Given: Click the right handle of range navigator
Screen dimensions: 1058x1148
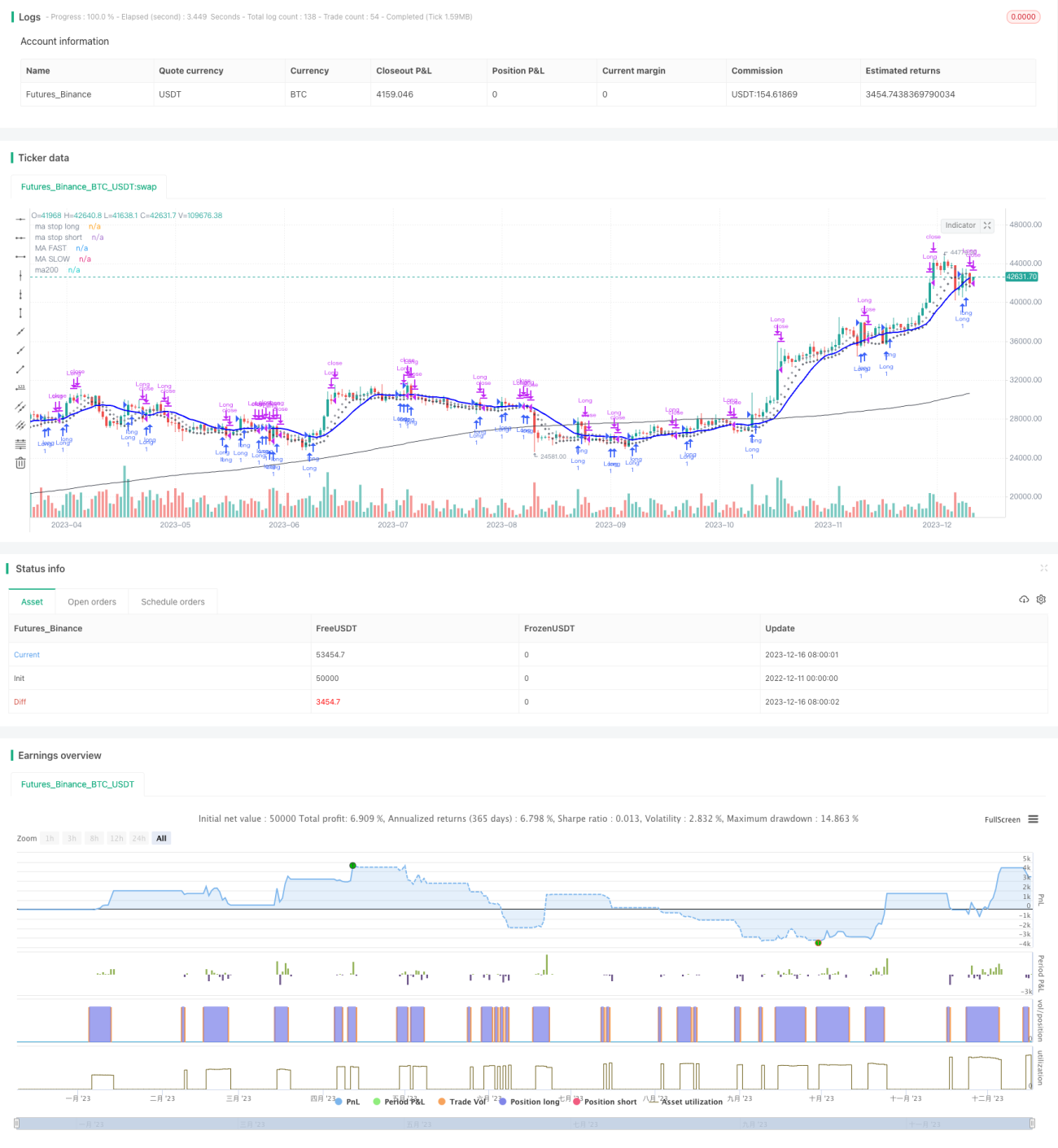Looking at the screenshot, I should click(1032, 1124).
